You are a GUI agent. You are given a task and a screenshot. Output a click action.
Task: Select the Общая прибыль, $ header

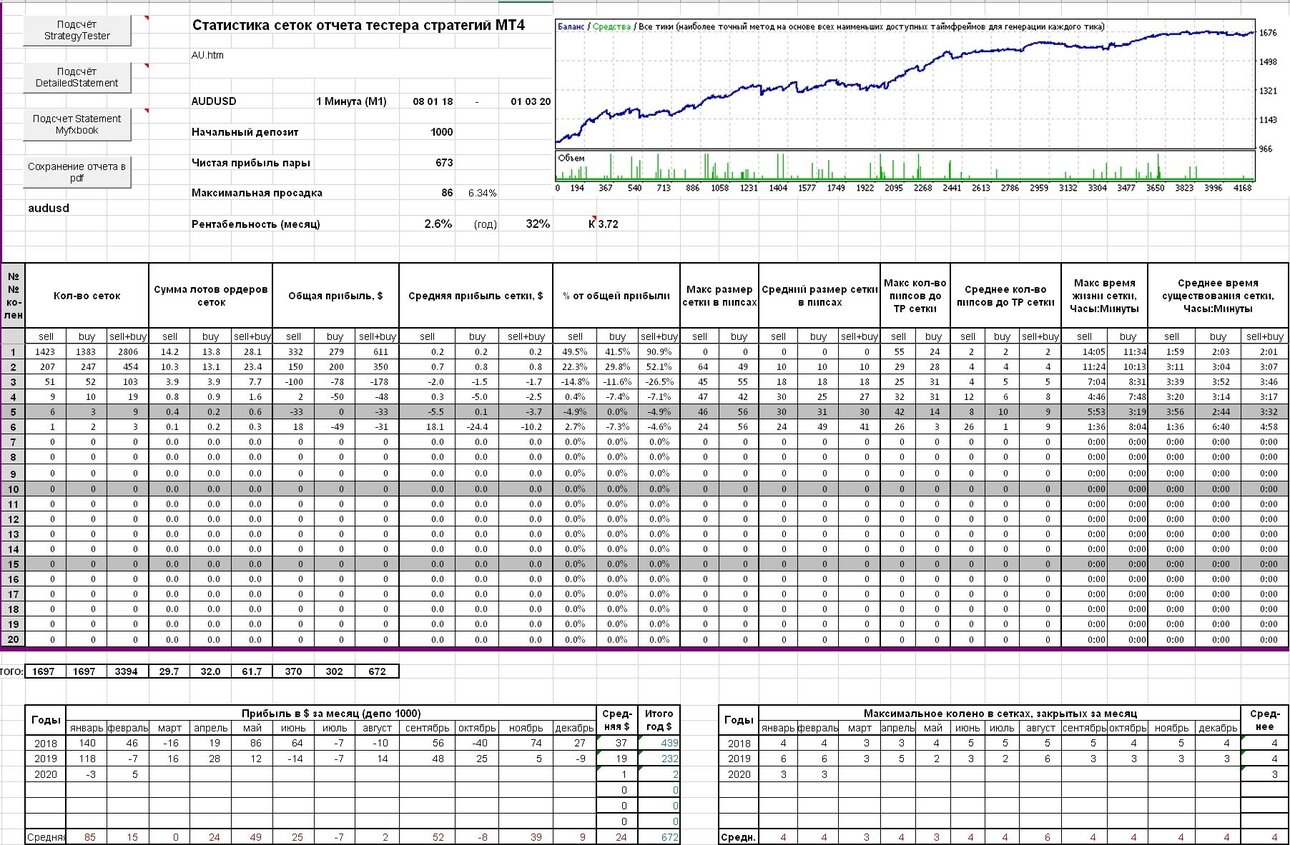point(335,296)
